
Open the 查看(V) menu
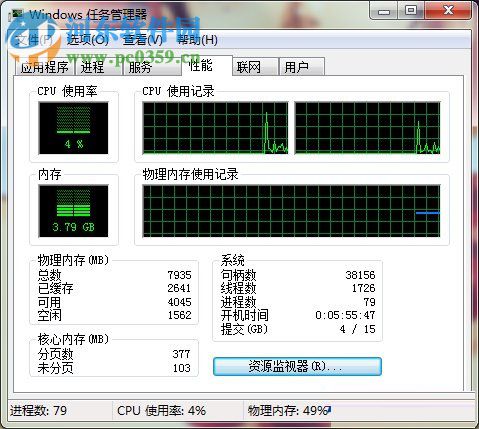[142, 40]
